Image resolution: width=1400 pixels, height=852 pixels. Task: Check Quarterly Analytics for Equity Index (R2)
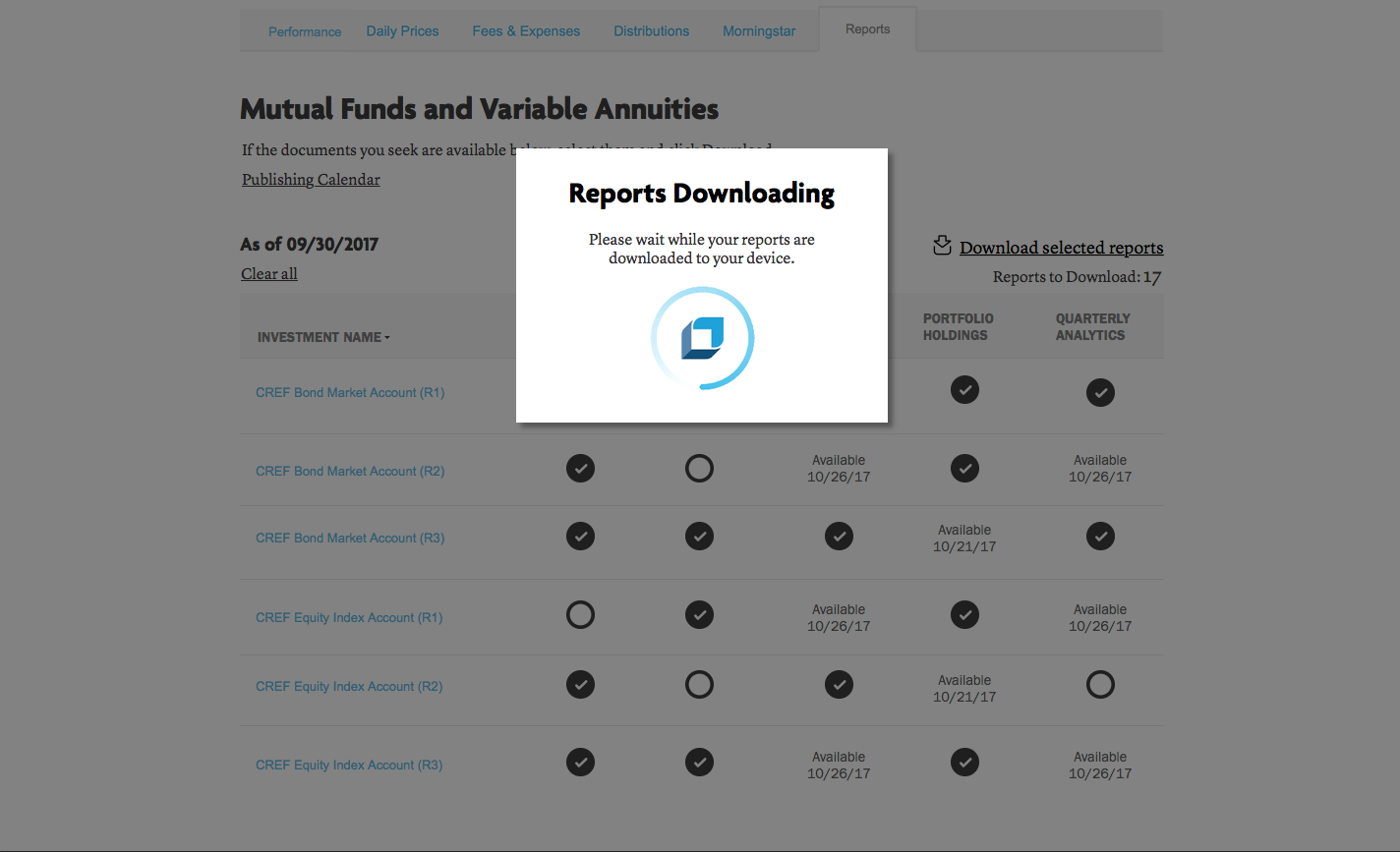click(x=1100, y=684)
